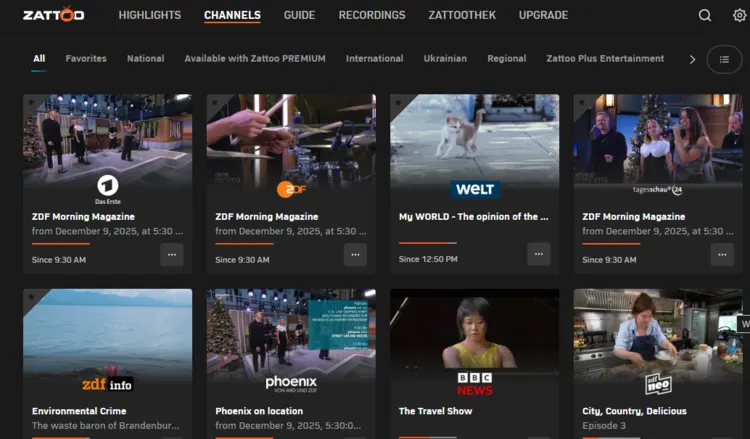This screenshot has height=439, width=750.
Task: Open 'My WORLD - The opinion of the ...' title
Action: point(474,217)
